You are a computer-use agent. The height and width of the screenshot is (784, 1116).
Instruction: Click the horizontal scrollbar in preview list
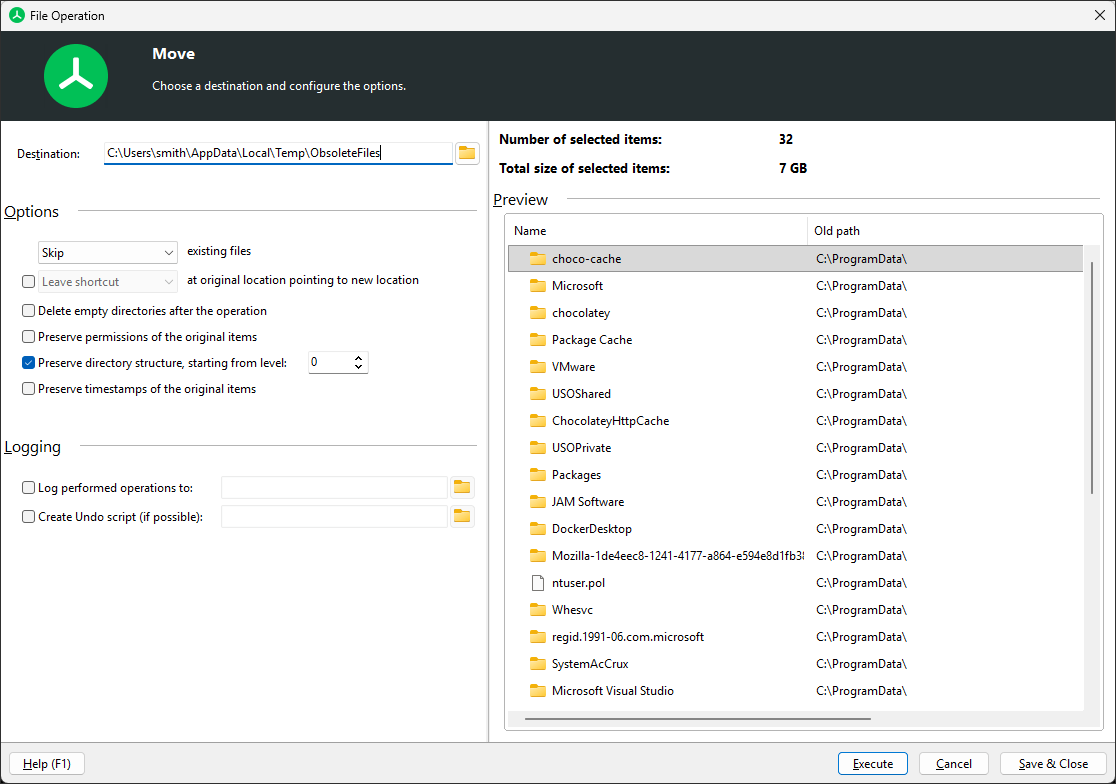click(697, 718)
